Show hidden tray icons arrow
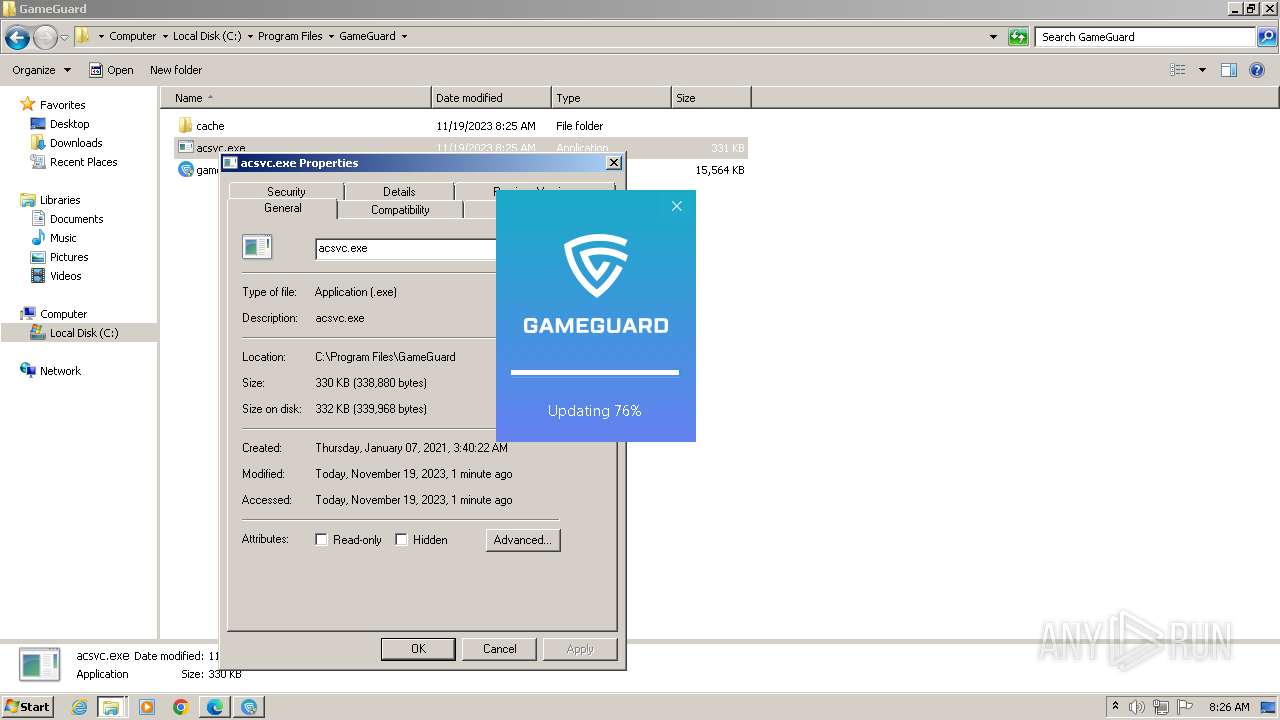1280x720 pixels. pyautogui.click(x=1115, y=707)
